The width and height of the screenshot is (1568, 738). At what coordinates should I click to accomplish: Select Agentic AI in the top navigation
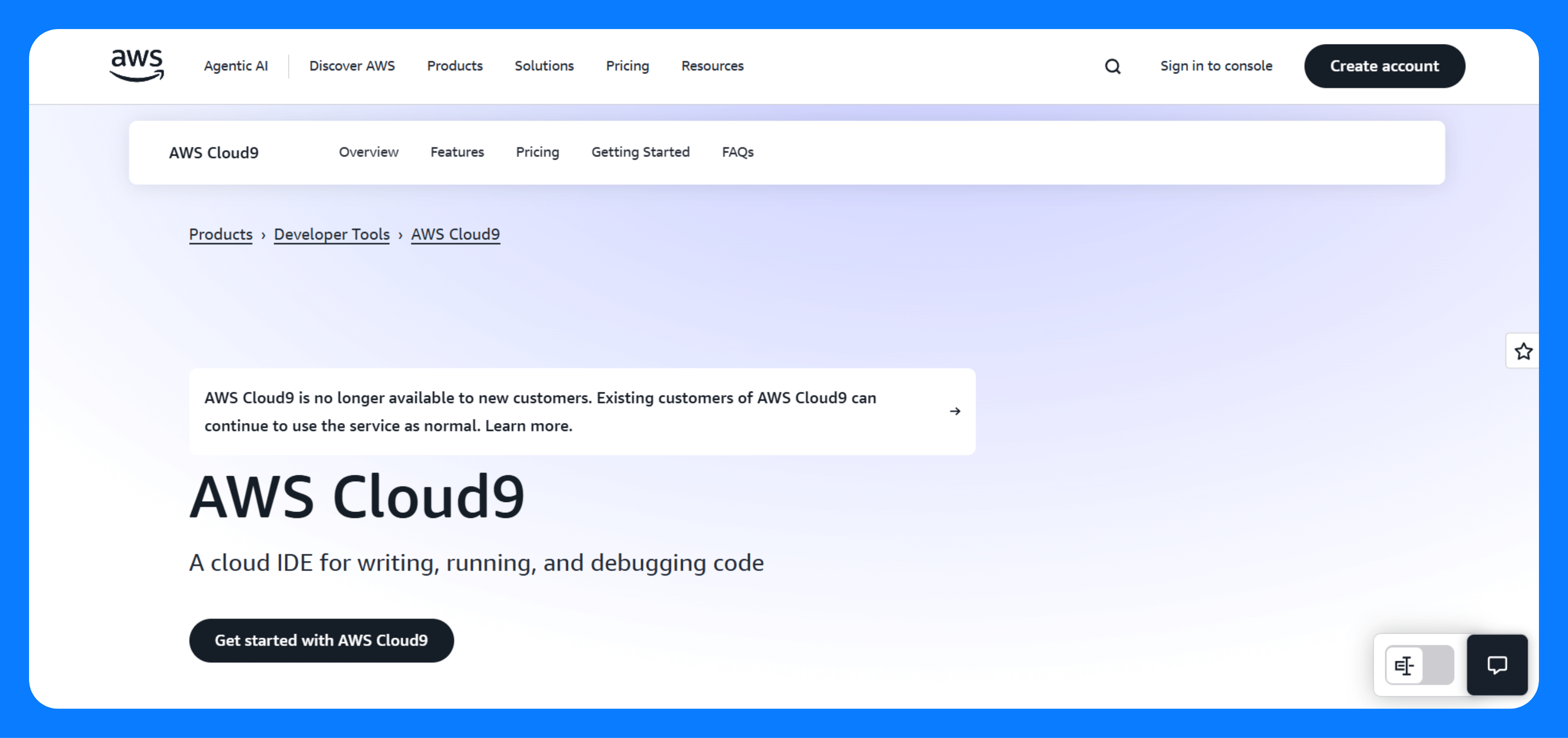(235, 66)
